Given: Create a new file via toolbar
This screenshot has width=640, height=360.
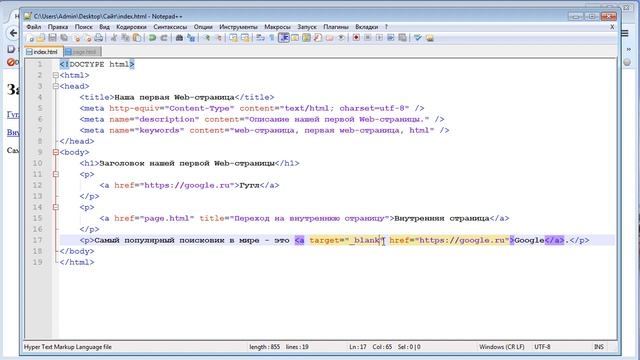Looking at the screenshot, I should (x=29, y=38).
